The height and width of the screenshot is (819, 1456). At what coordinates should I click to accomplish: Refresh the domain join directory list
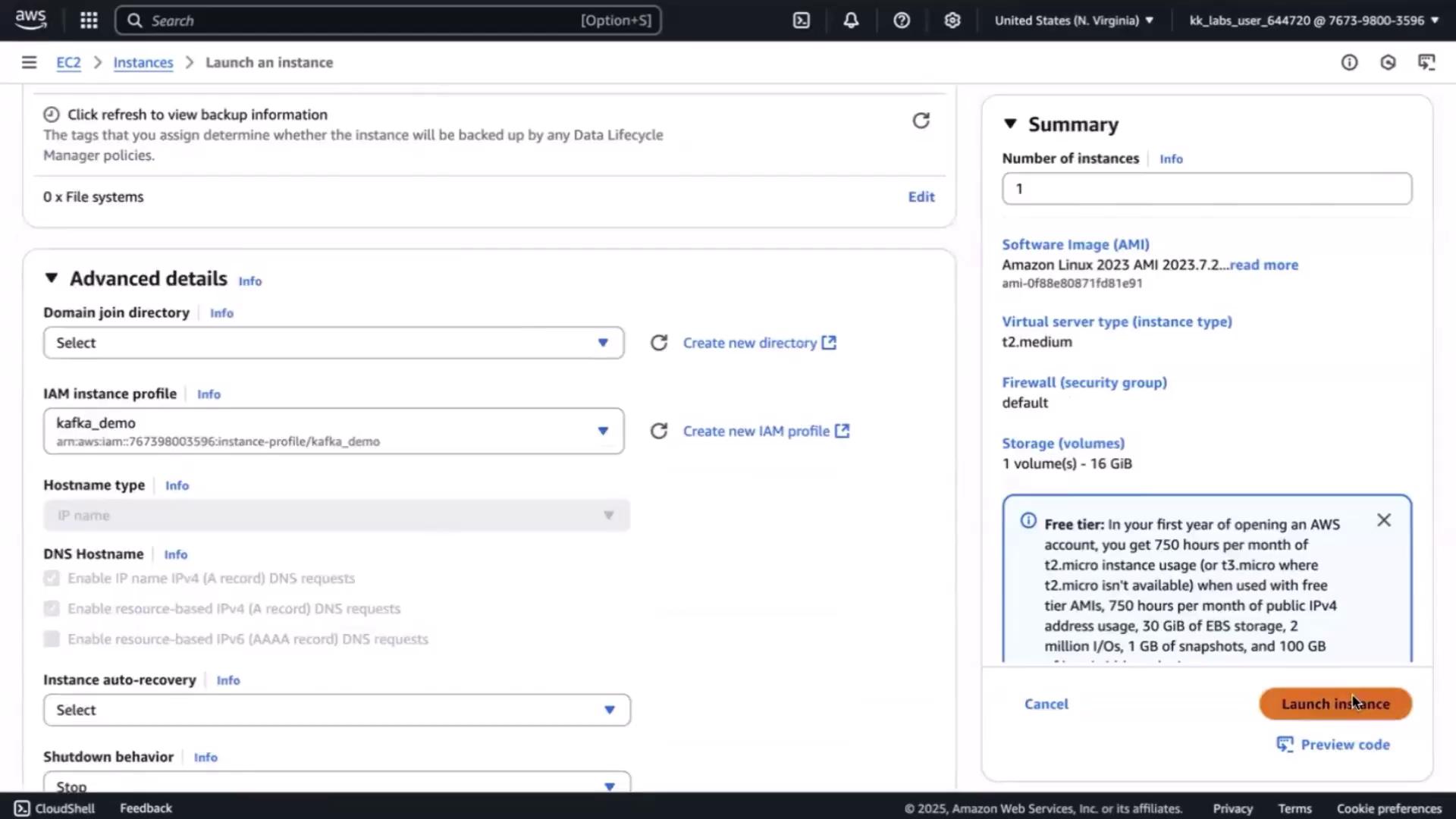click(659, 343)
